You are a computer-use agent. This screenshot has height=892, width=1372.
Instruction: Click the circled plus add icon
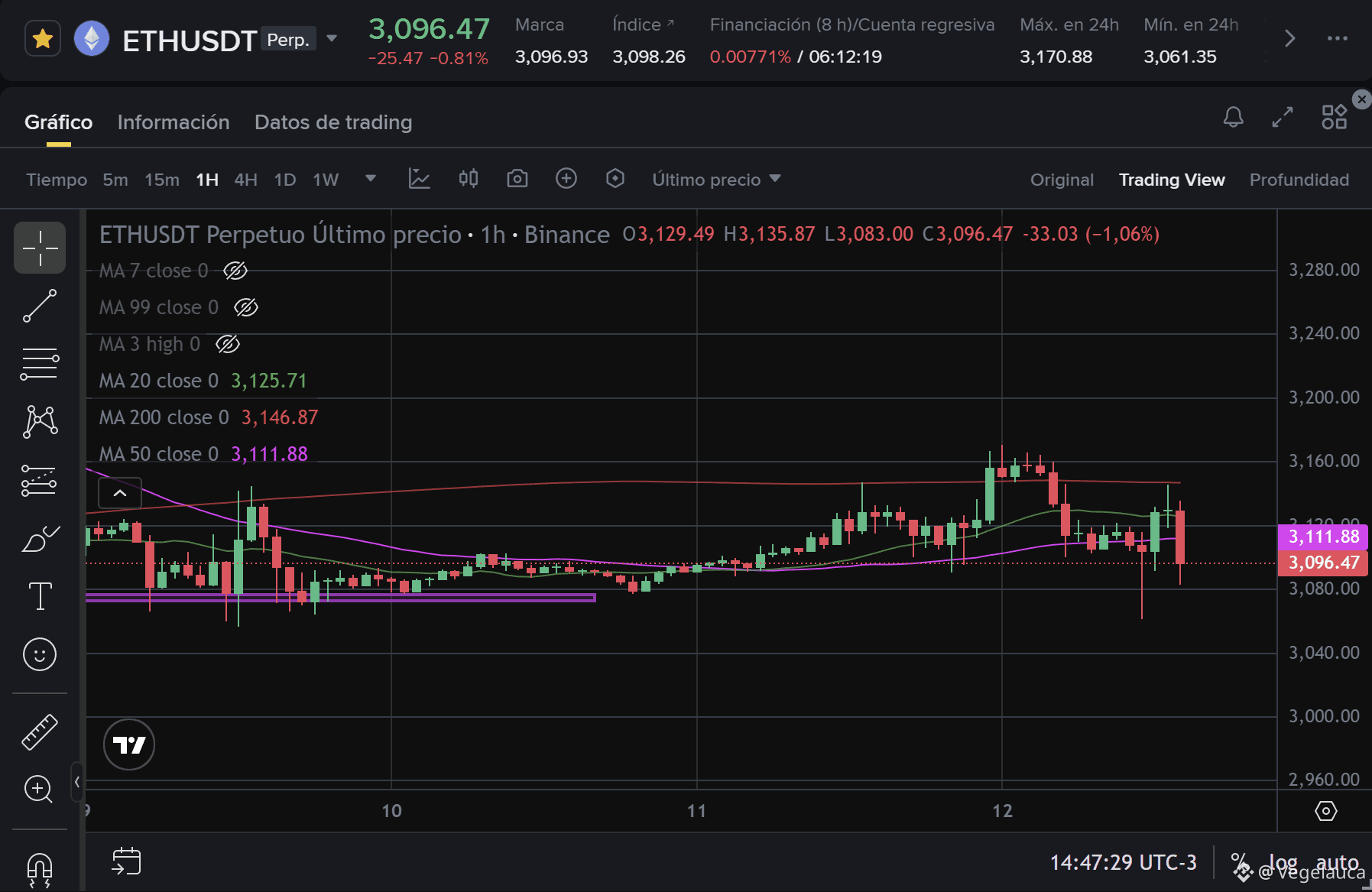click(x=566, y=179)
